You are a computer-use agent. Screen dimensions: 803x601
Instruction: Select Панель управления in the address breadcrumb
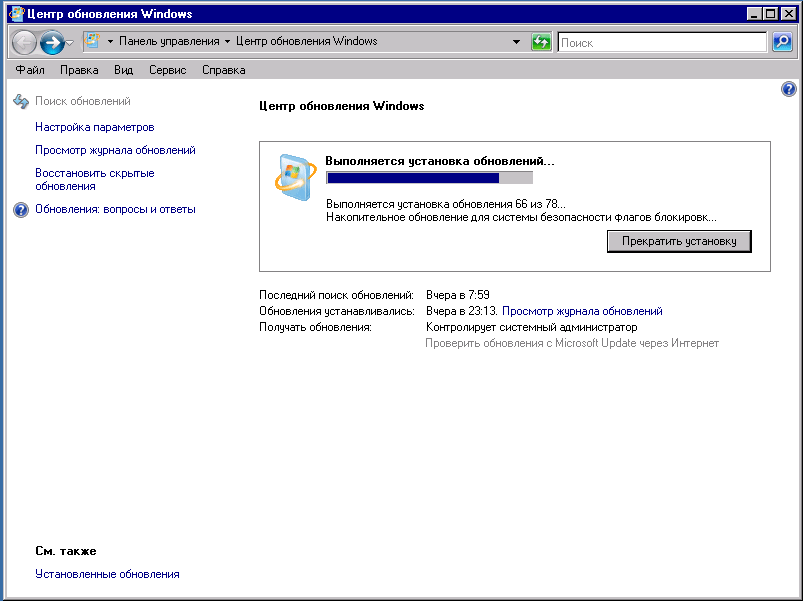tap(169, 41)
